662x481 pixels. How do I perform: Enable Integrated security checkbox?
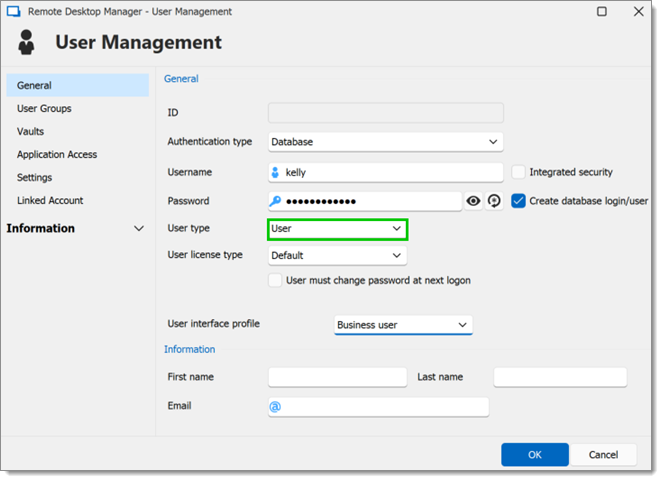[x=518, y=172]
